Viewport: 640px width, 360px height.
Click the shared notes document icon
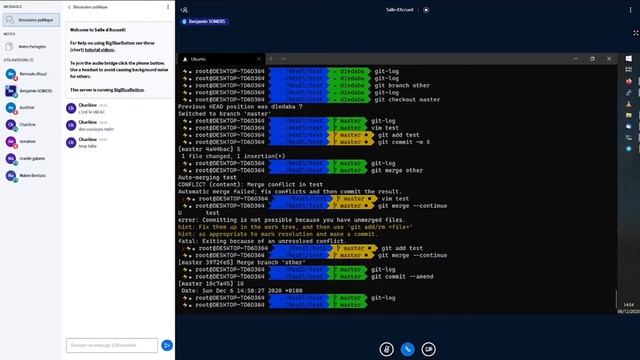(x=9, y=47)
